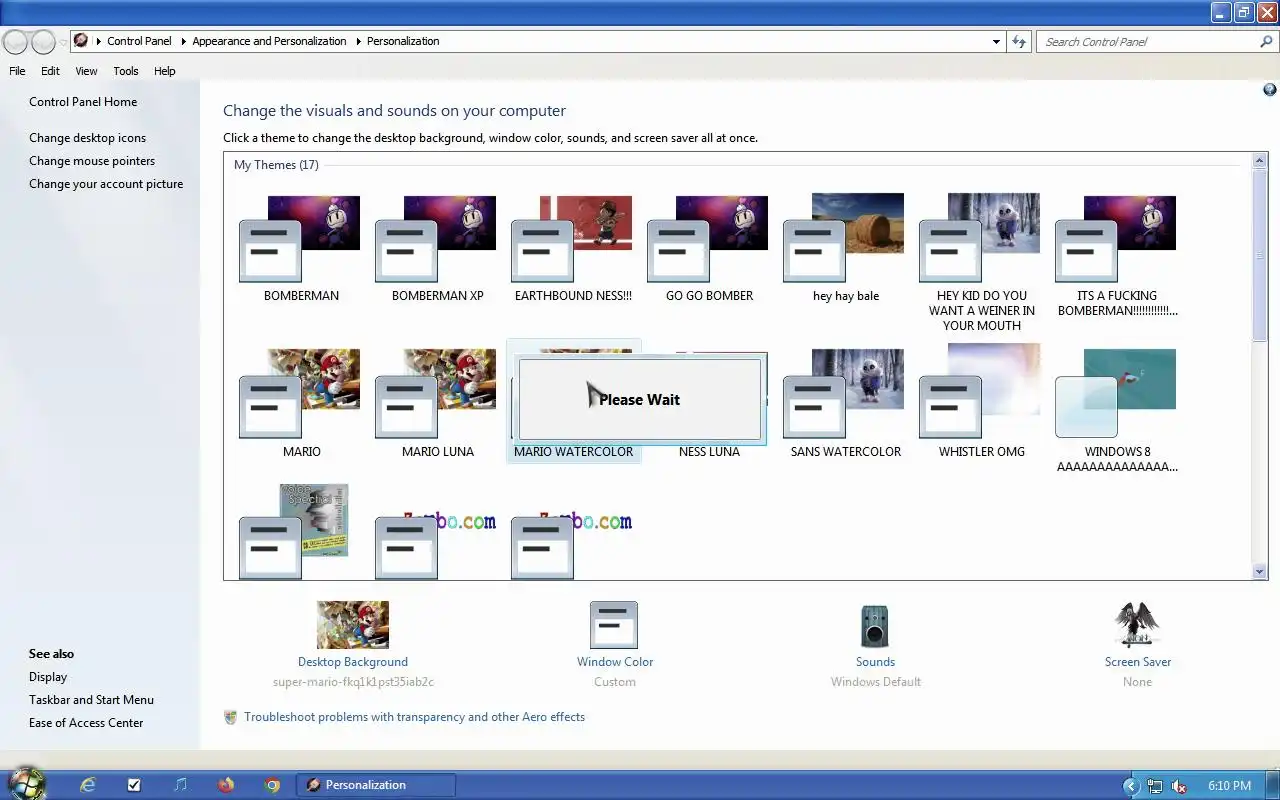Open the File menu

point(17,71)
